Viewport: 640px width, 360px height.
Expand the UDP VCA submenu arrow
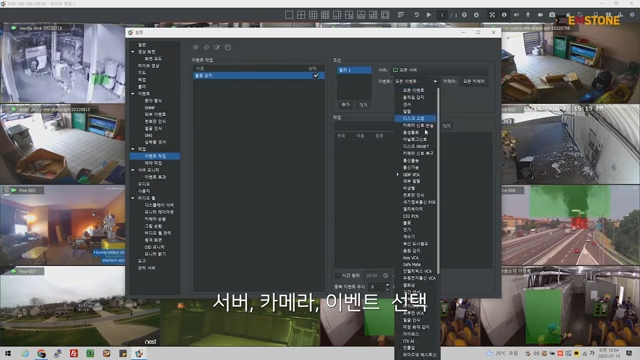coord(398,174)
